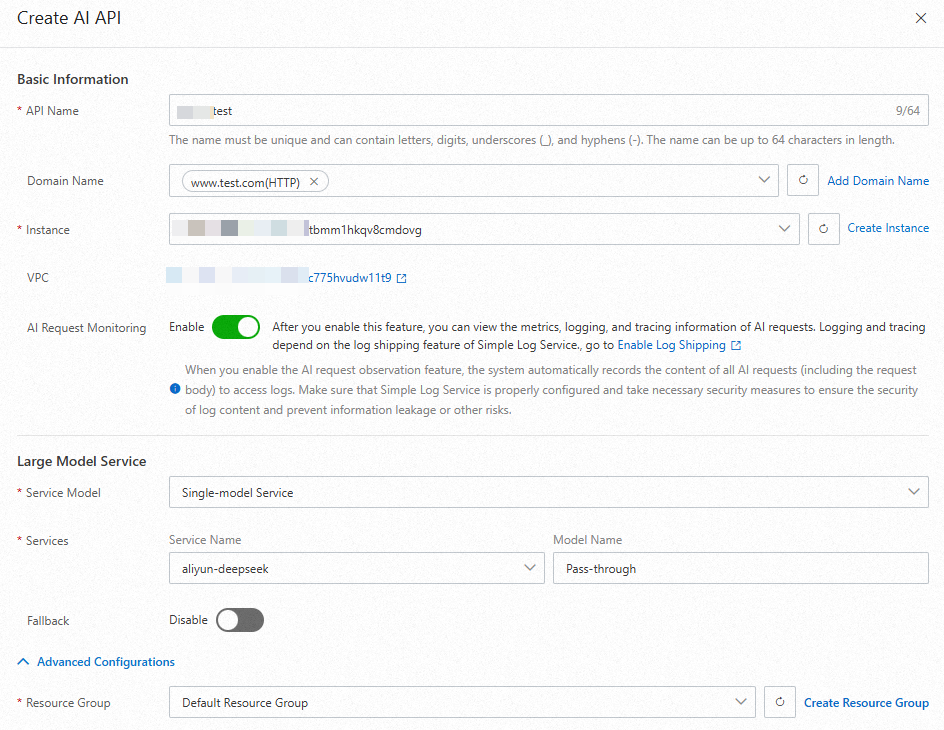The width and height of the screenshot is (944, 730).
Task: Click refresh icon beside Resource Group dropdown
Action: coord(779,702)
